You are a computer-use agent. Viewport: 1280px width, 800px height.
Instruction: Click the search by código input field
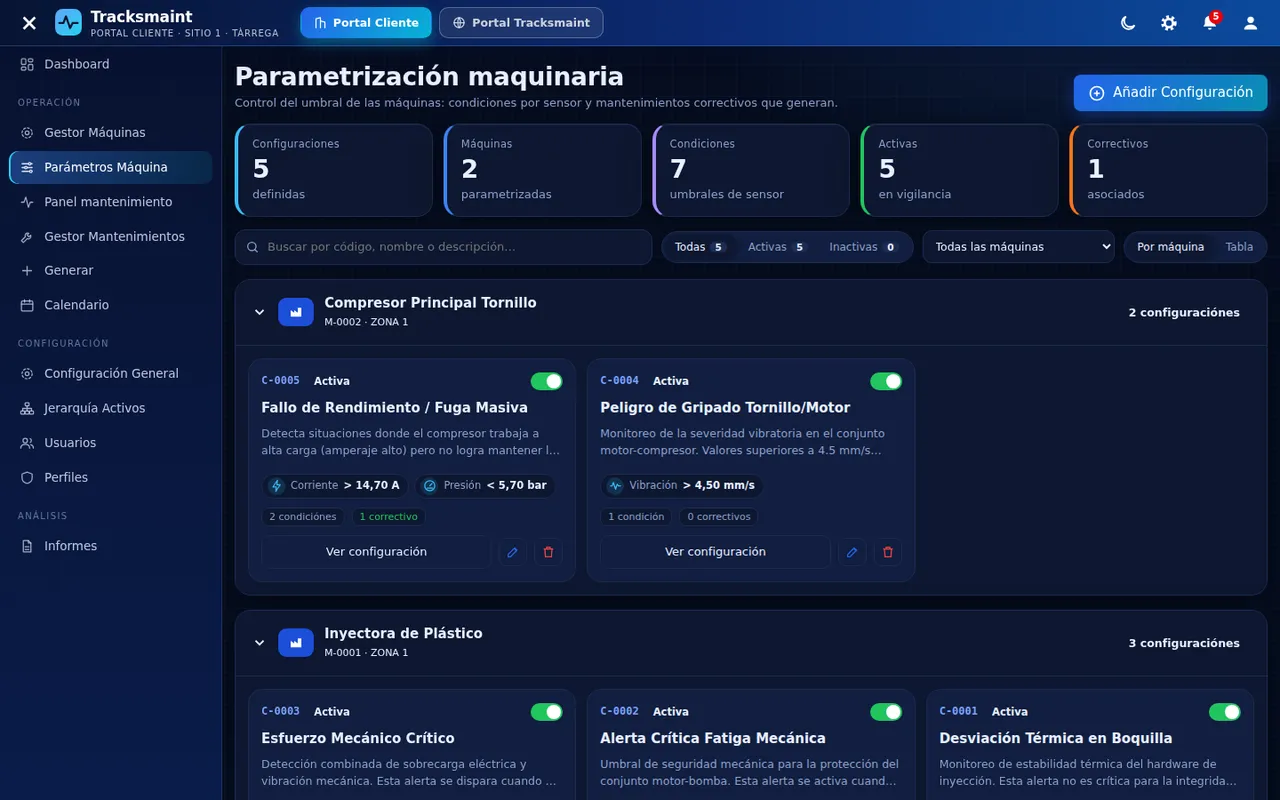tap(443, 247)
